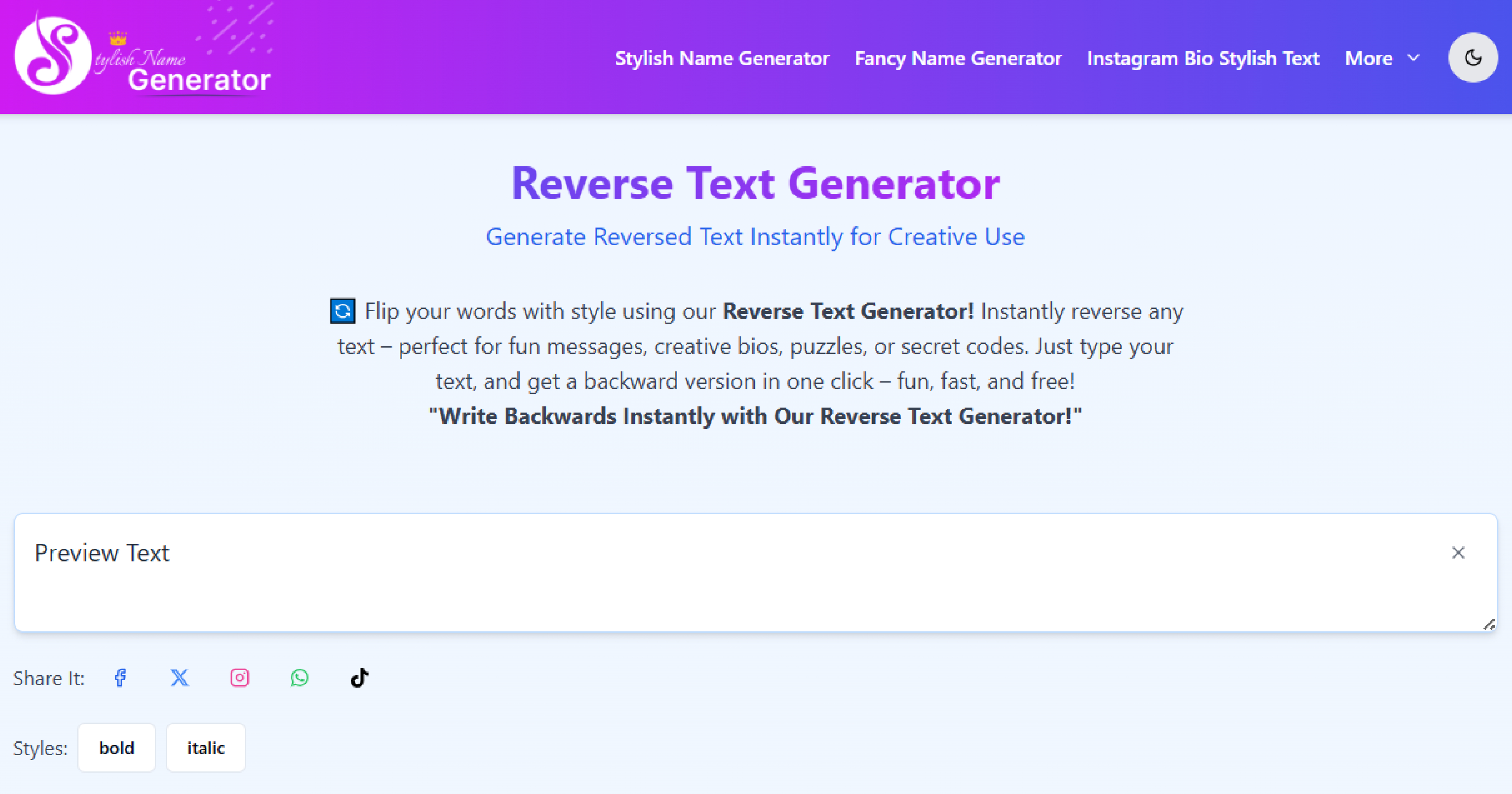Image resolution: width=1512 pixels, height=794 pixels.
Task: Click the chevron next to More
Action: tap(1414, 58)
